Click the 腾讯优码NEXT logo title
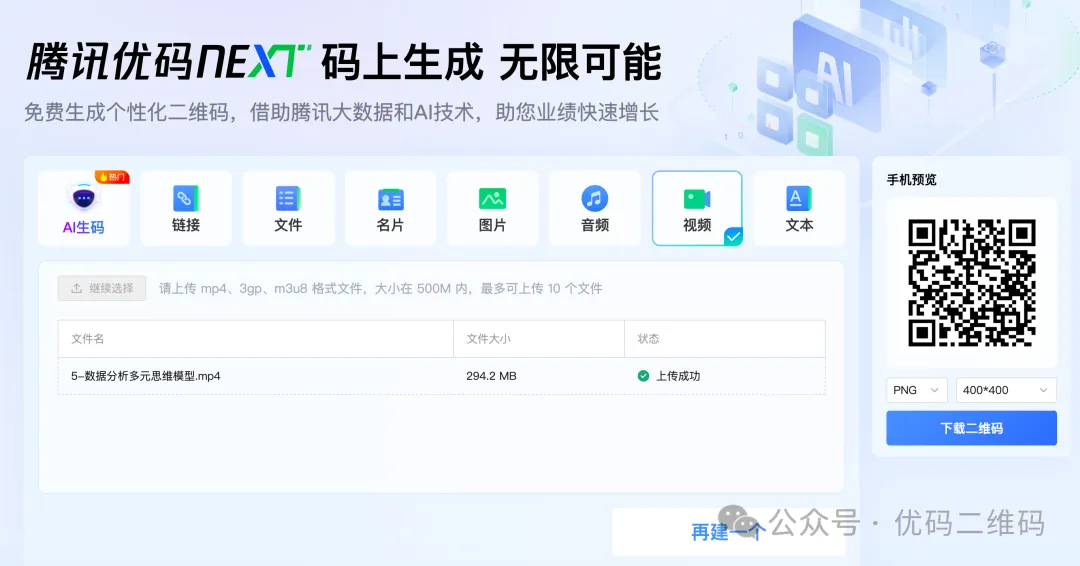The width and height of the screenshot is (1080, 566). 169,62
